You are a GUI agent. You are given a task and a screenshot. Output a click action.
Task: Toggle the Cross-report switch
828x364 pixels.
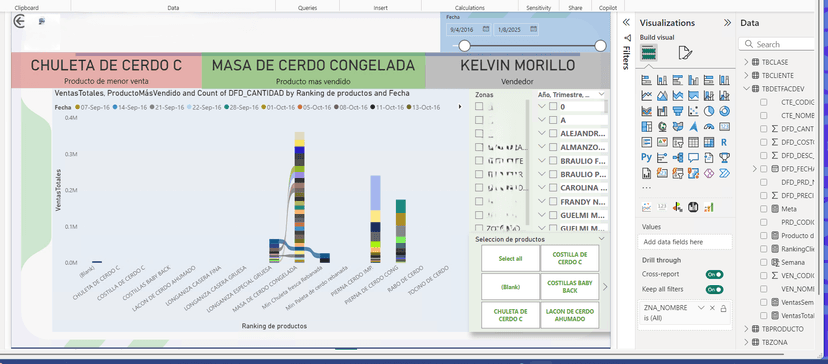(x=714, y=274)
